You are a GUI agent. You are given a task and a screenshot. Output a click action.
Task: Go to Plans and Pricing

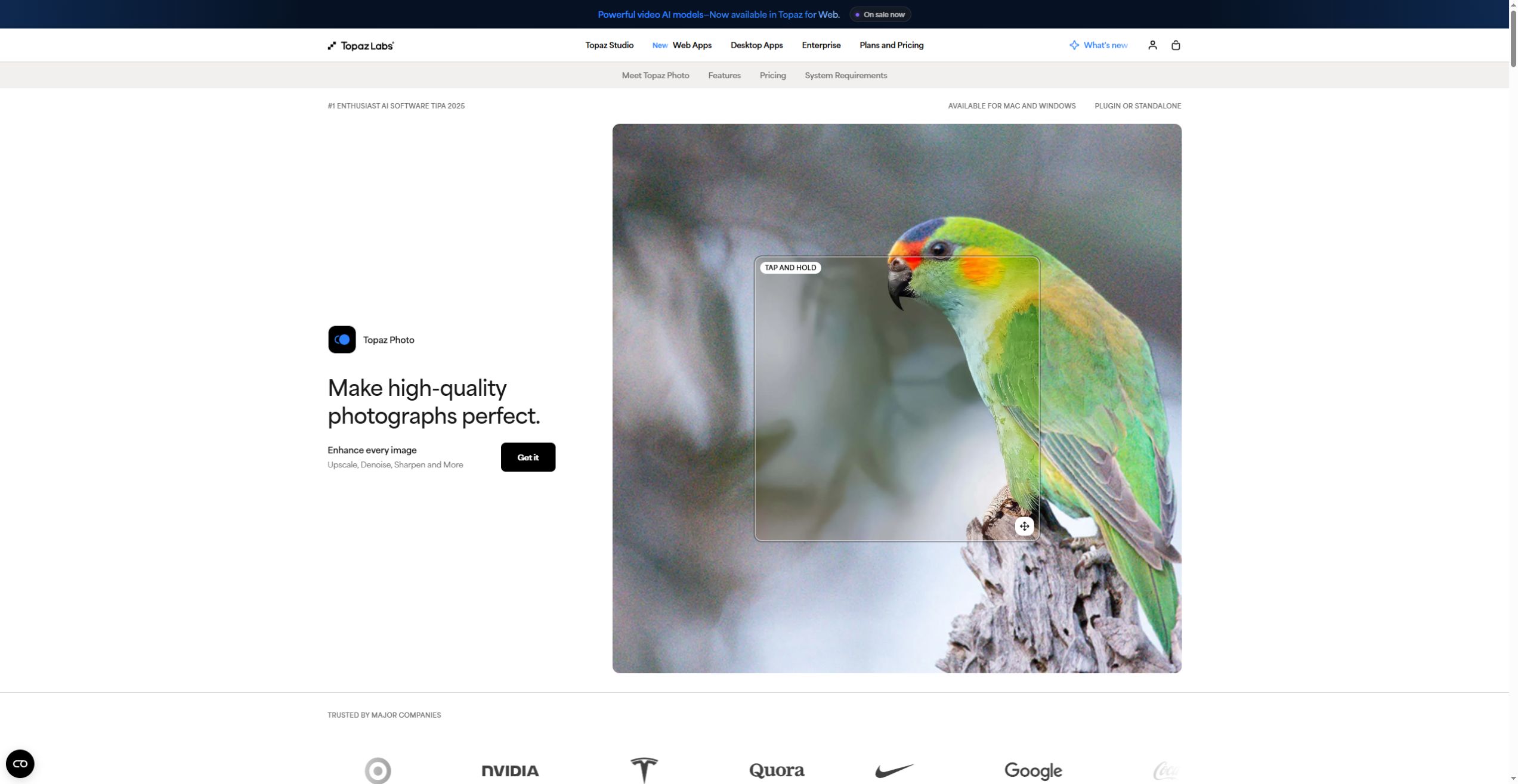pos(891,45)
